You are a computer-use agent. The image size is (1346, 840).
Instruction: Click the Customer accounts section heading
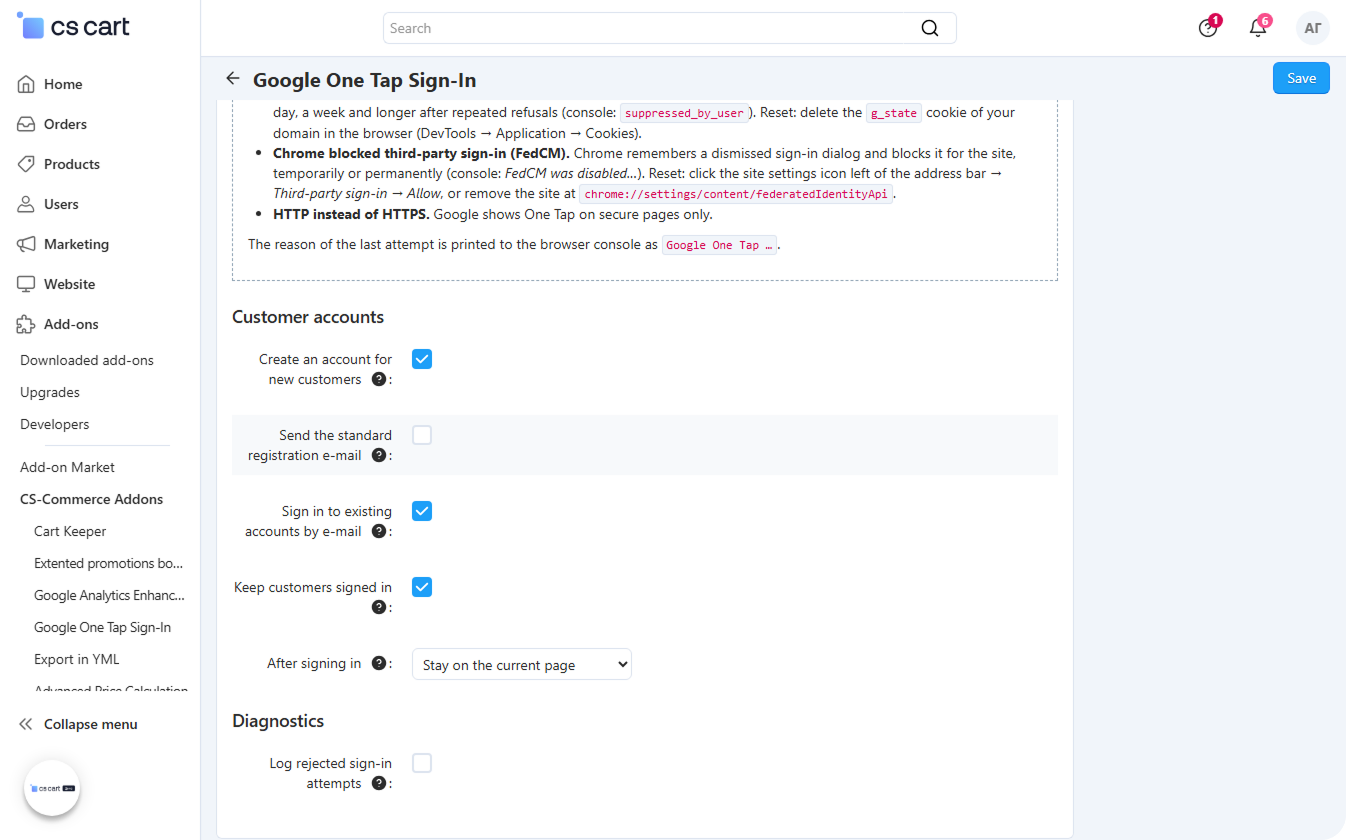(308, 317)
